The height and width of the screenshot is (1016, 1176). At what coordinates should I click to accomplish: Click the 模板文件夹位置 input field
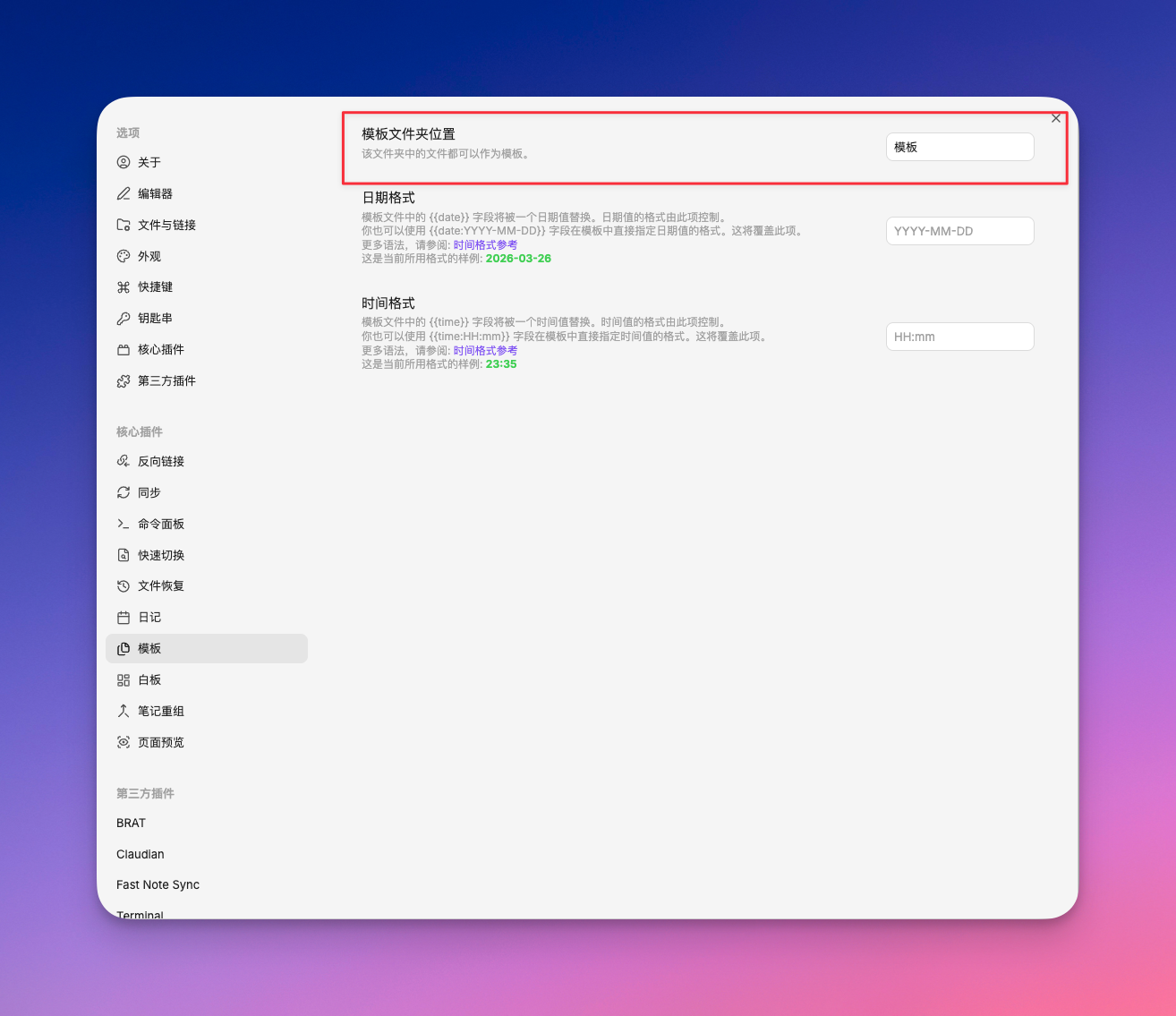point(959,147)
